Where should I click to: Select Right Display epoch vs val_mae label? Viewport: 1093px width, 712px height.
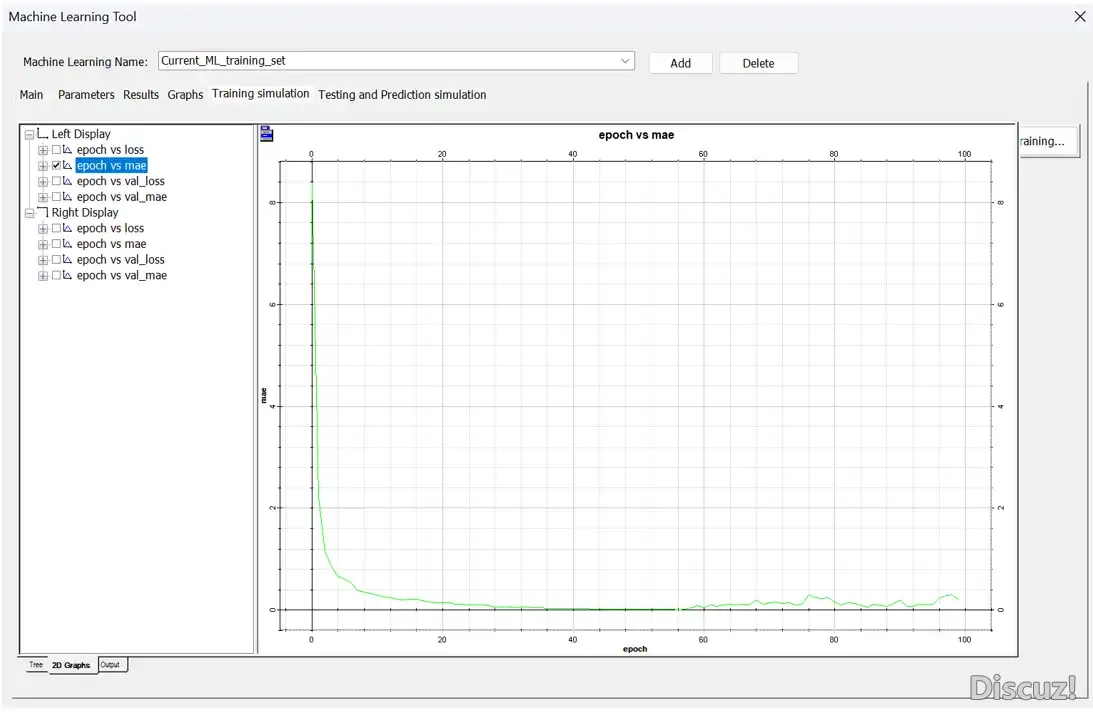[x=122, y=275]
